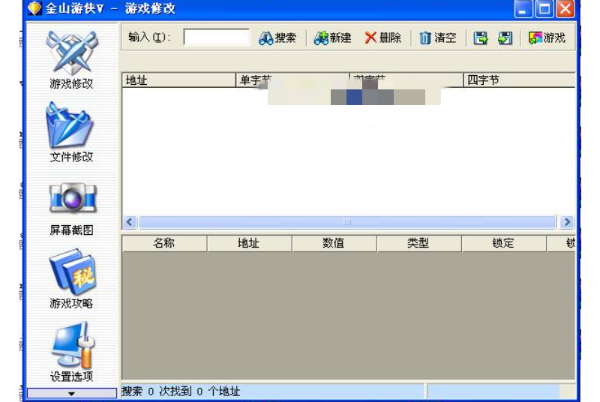This screenshot has height=402, width=600.
Task: Click the status bar search count text
Action: [181, 391]
